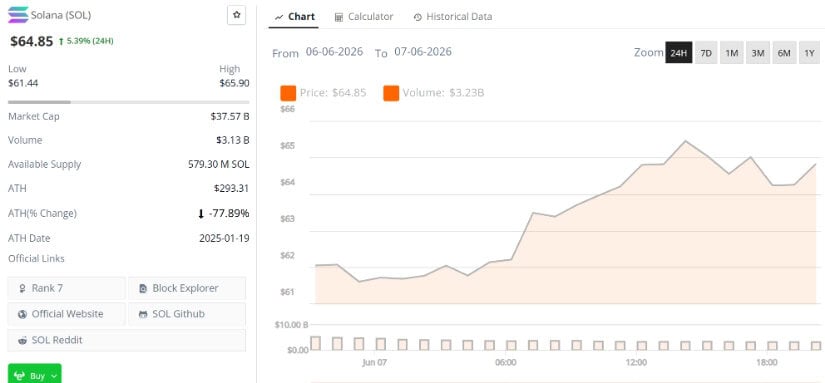Add Solana to favorites with star icon
The width and height of the screenshot is (825, 383).
(237, 15)
